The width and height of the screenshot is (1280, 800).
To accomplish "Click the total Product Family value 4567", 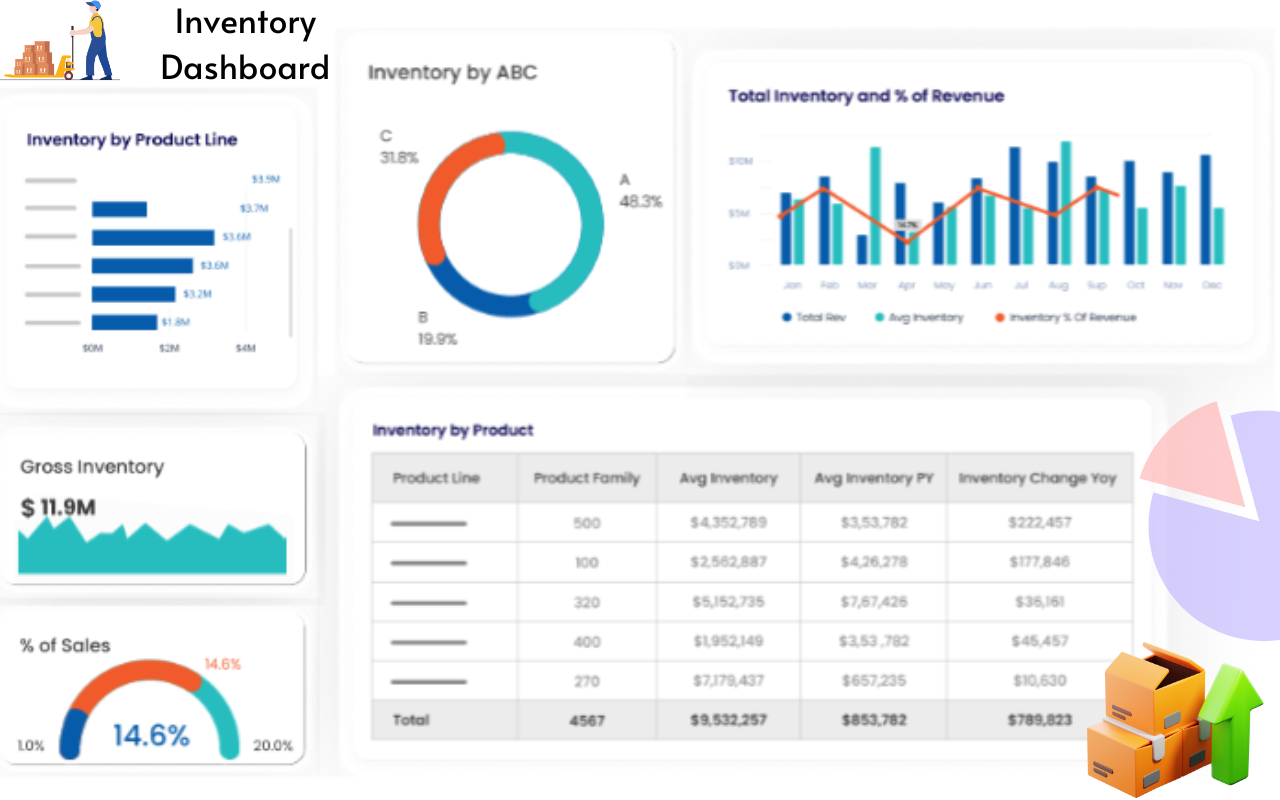I will click(x=587, y=720).
